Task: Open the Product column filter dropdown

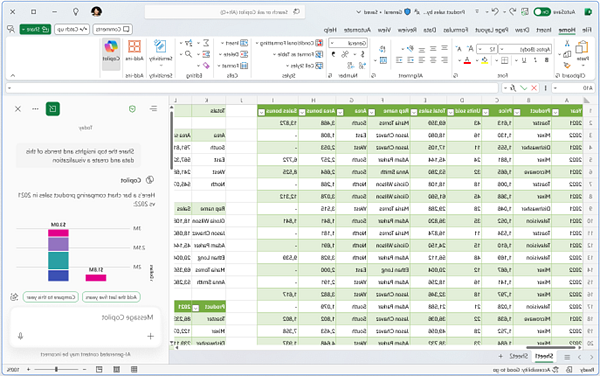Action: [517, 112]
